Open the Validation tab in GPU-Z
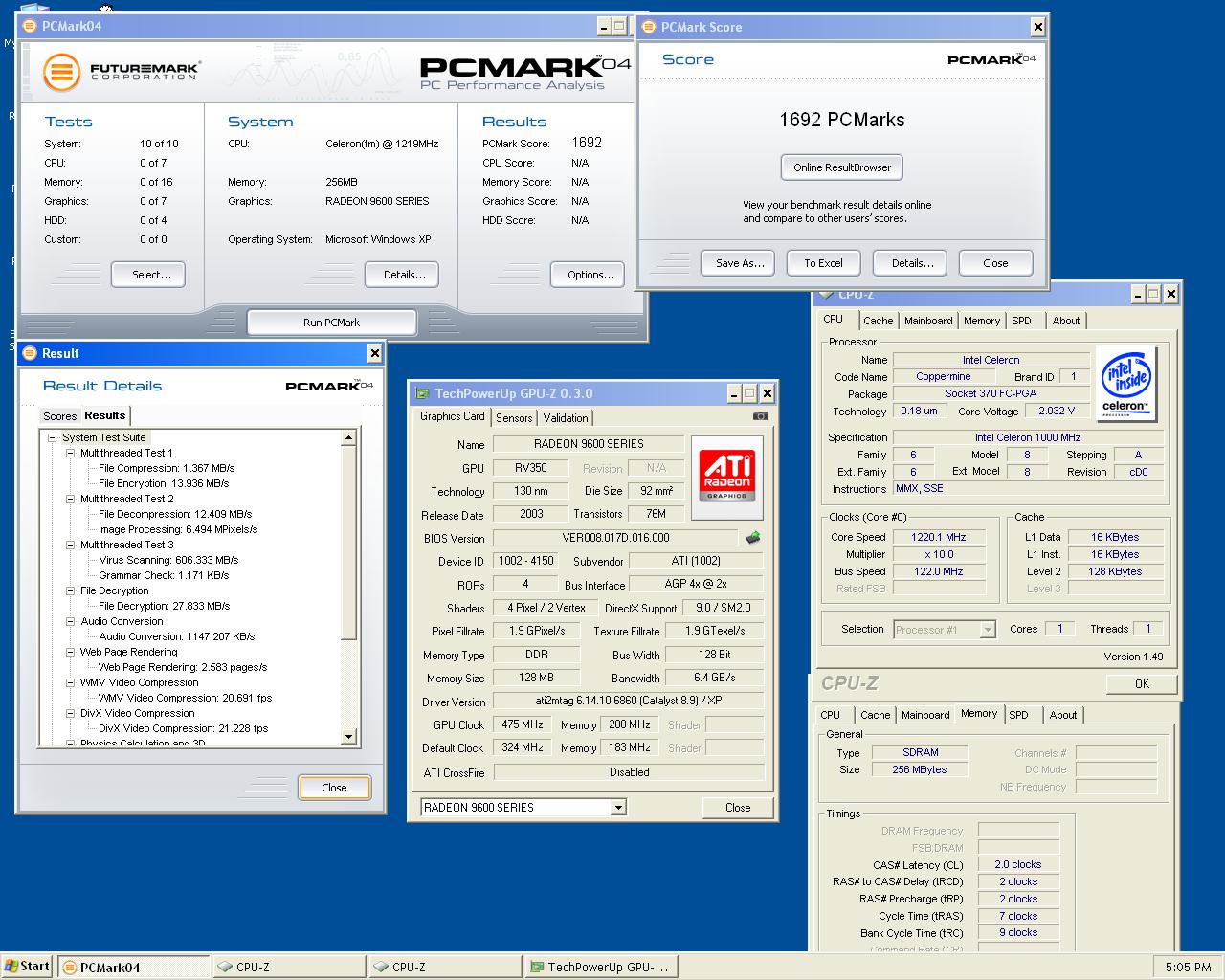The image size is (1225, 980). click(x=566, y=418)
